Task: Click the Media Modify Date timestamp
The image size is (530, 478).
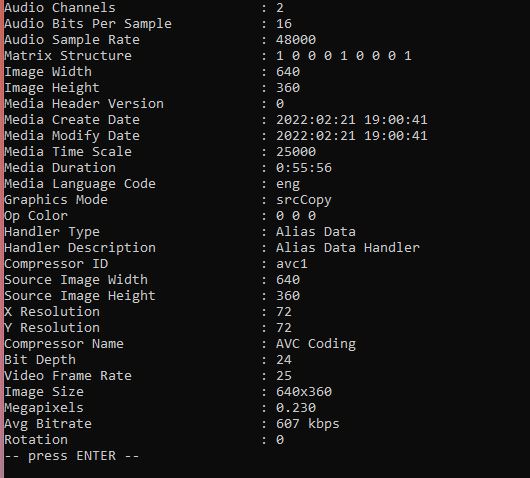Action: (x=352, y=136)
